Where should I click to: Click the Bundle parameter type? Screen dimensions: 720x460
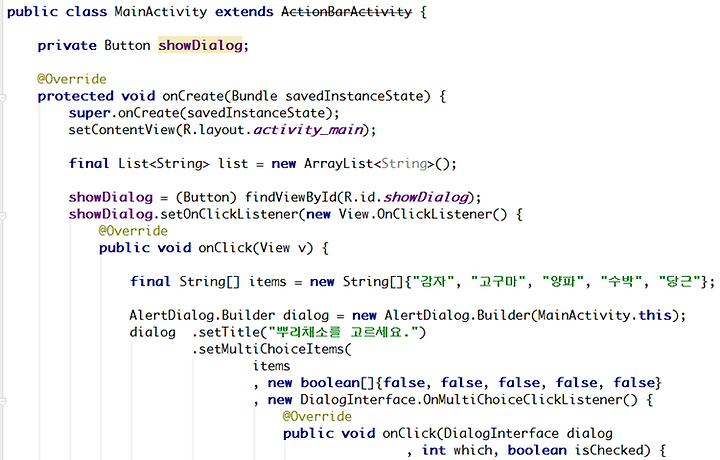click(x=254, y=96)
